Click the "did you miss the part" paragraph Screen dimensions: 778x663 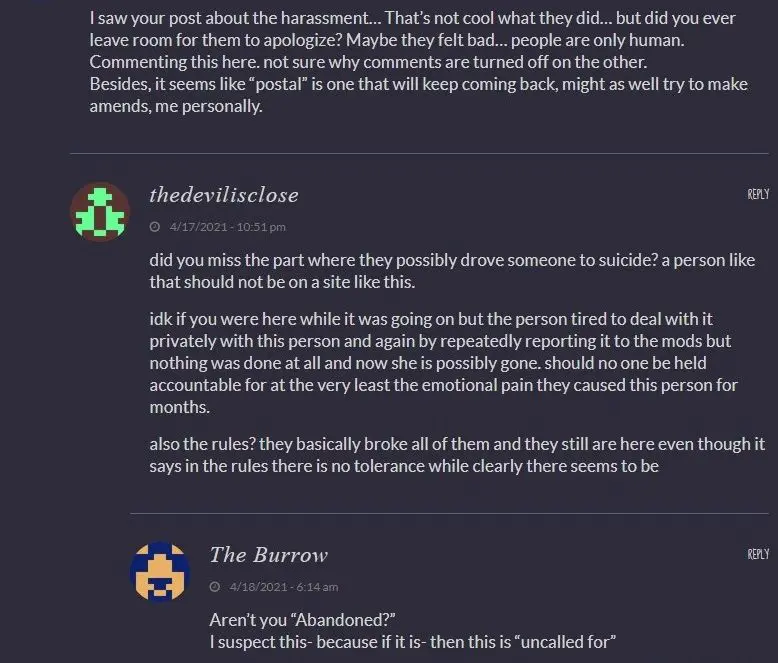452,270
